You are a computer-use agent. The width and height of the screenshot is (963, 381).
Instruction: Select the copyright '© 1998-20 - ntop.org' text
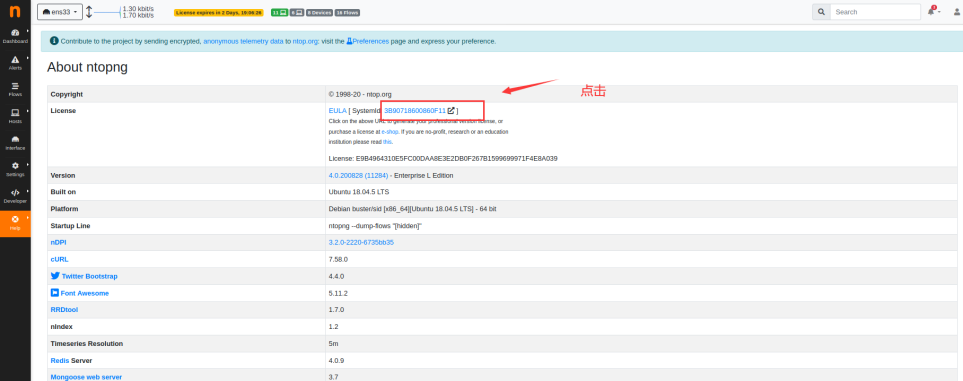click(360, 94)
